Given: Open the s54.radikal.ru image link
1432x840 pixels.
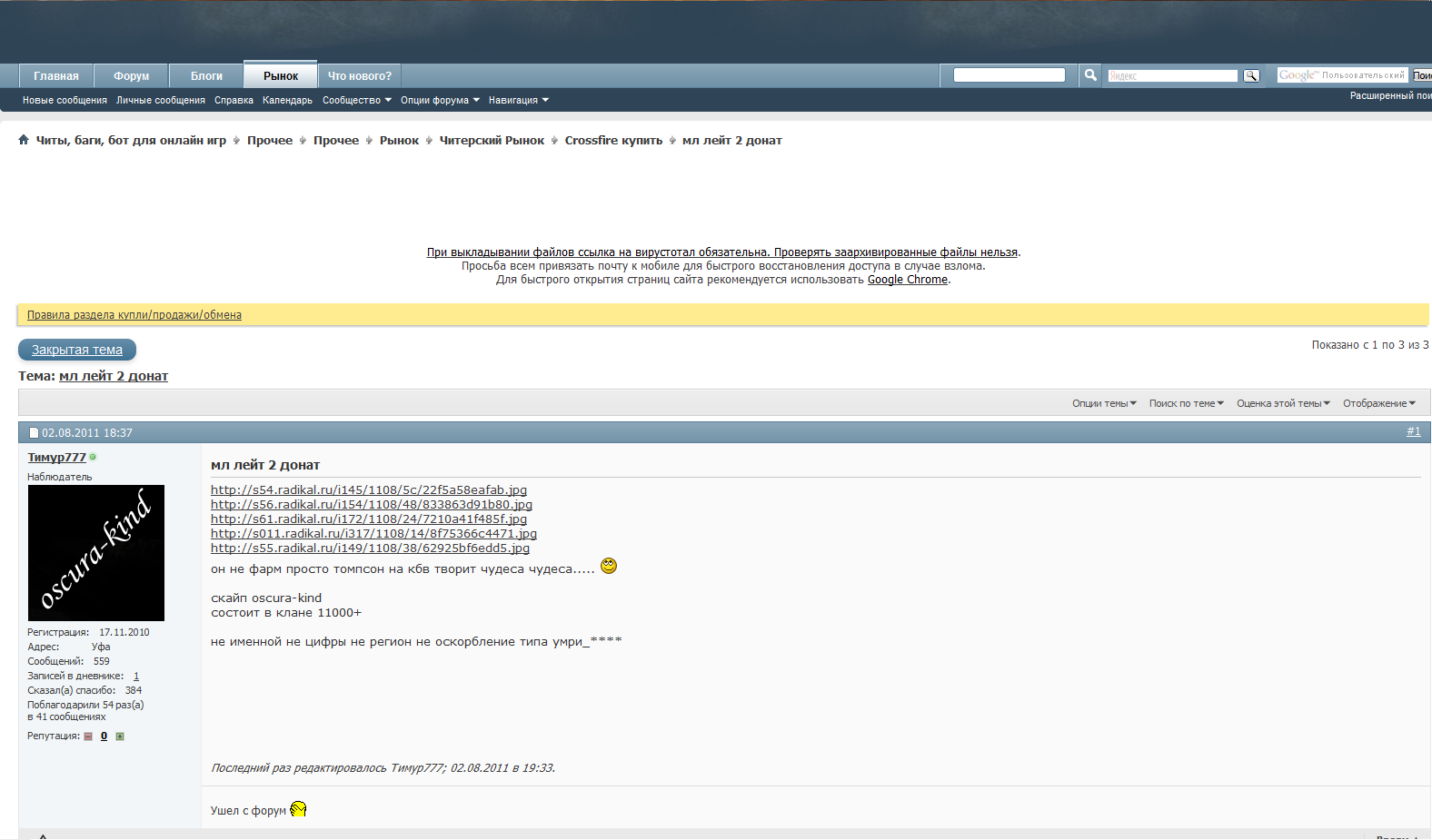Looking at the screenshot, I should coord(369,490).
